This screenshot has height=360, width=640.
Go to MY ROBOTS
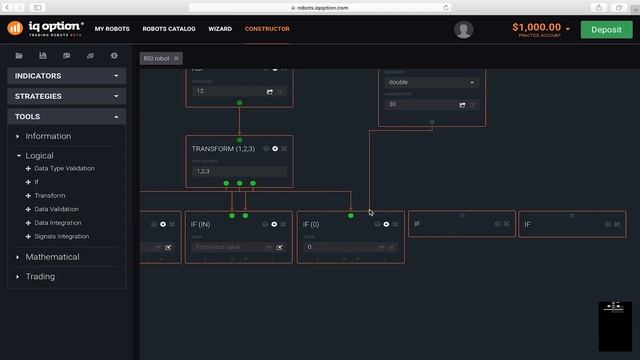click(x=112, y=29)
